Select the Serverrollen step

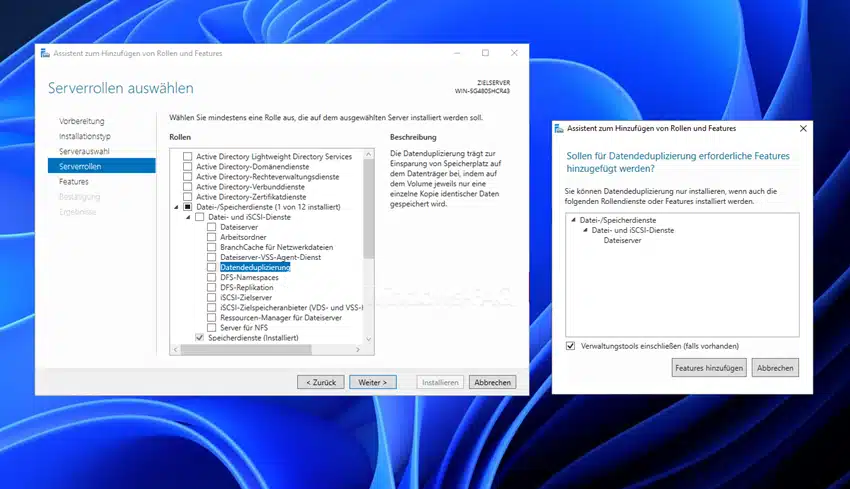tap(101, 166)
